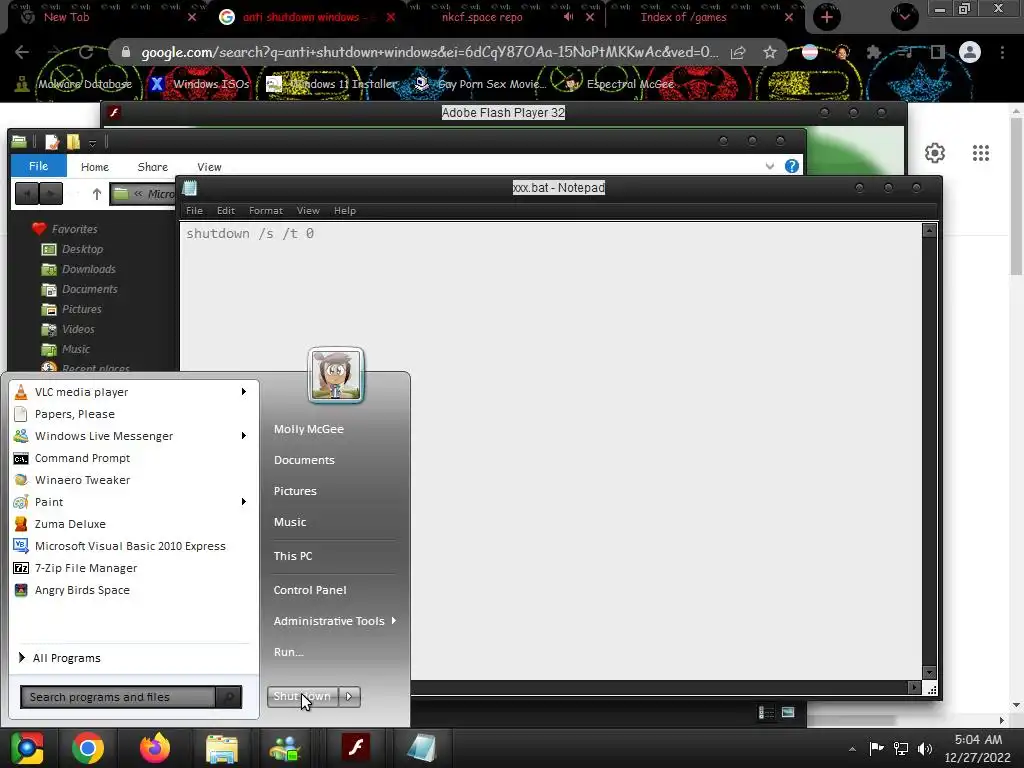
Task: Open Action Center flag tray icon
Action: pos(876,749)
